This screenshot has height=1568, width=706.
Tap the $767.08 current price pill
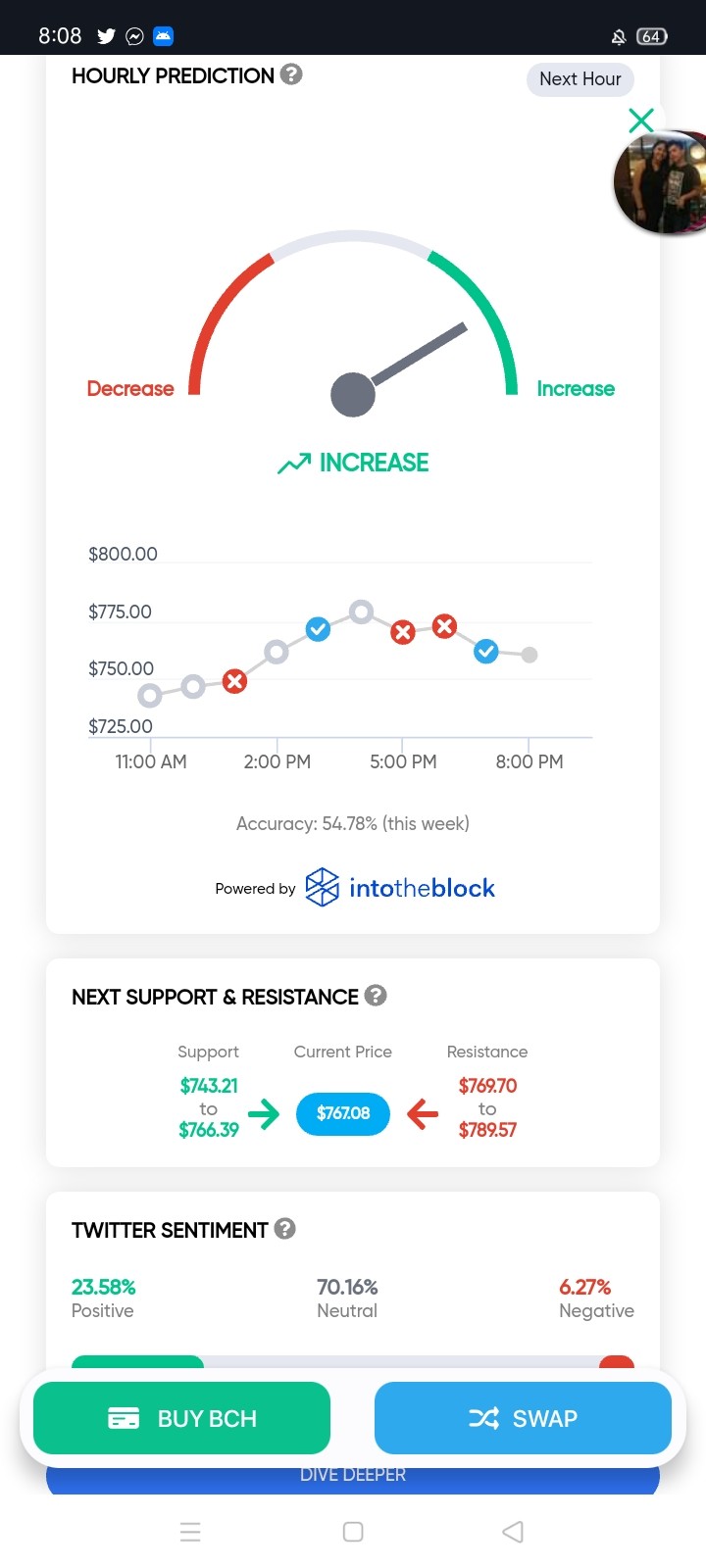[x=343, y=1113]
